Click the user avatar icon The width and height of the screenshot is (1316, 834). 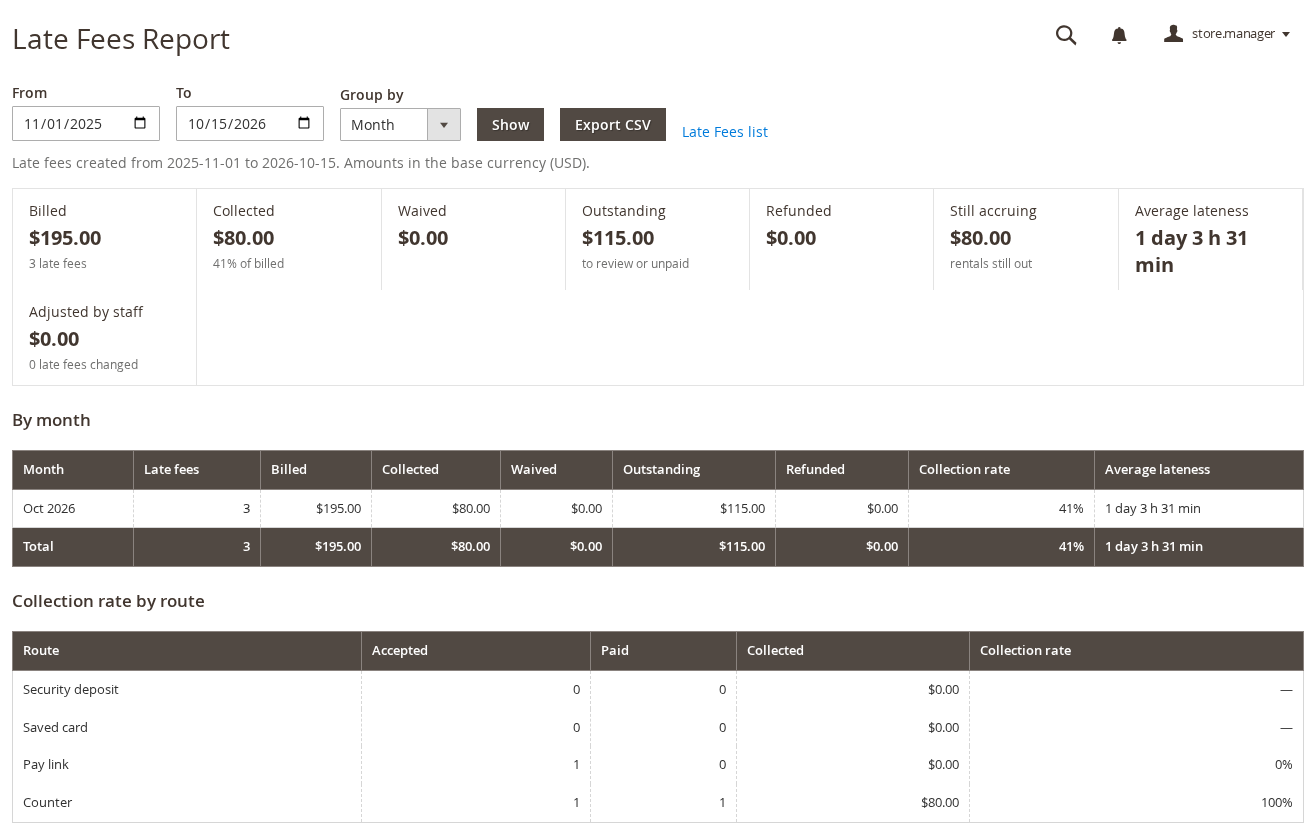coord(1173,34)
